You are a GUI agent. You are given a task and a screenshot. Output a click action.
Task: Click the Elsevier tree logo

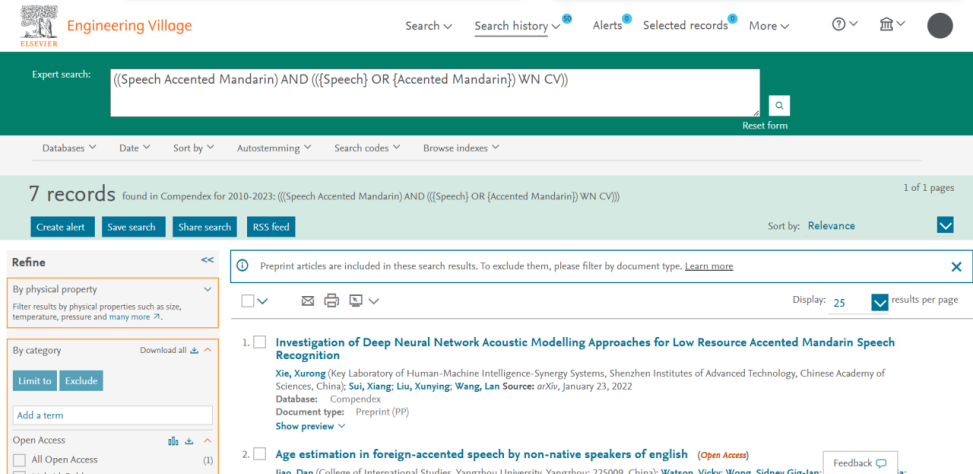(38, 26)
